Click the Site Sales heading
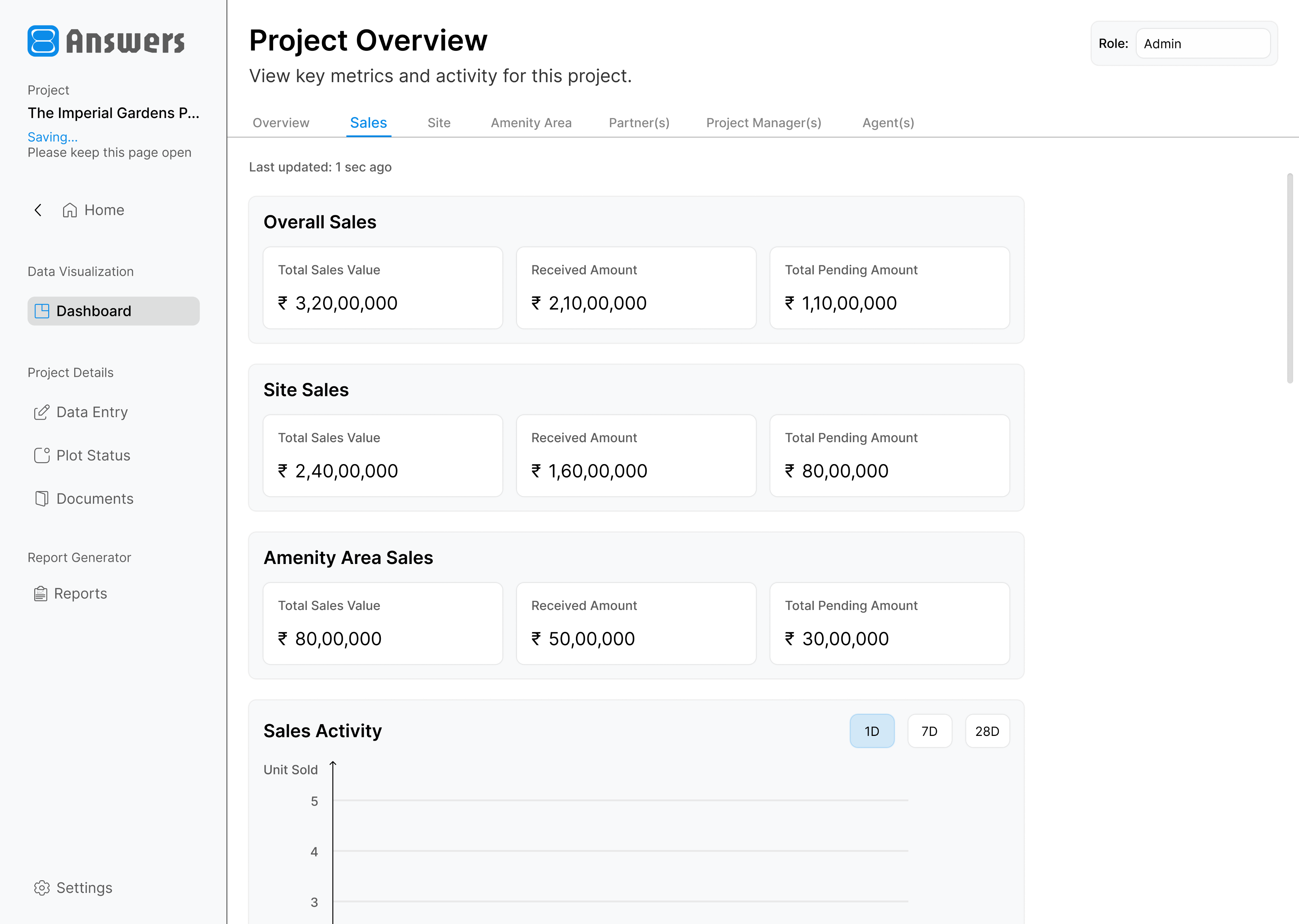Viewport: 1299px width, 924px height. click(x=306, y=390)
